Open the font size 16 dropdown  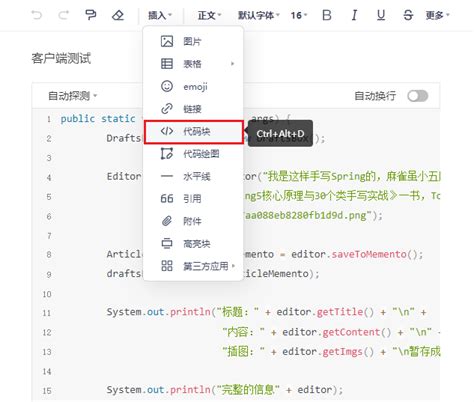299,15
